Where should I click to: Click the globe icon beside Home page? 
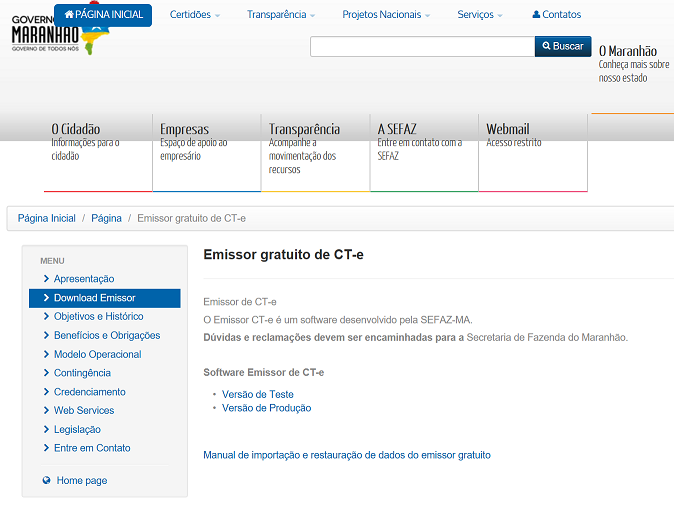tap(46, 480)
